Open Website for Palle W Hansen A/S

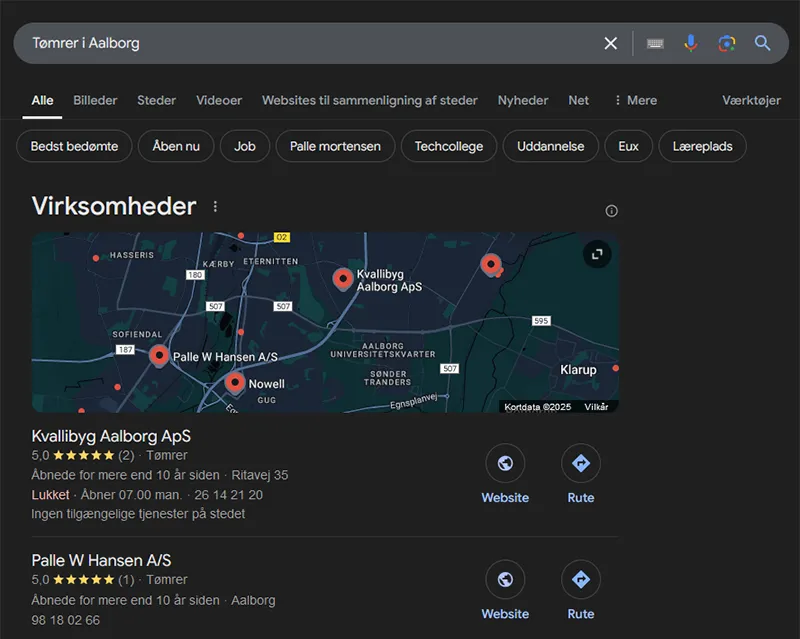click(x=505, y=589)
